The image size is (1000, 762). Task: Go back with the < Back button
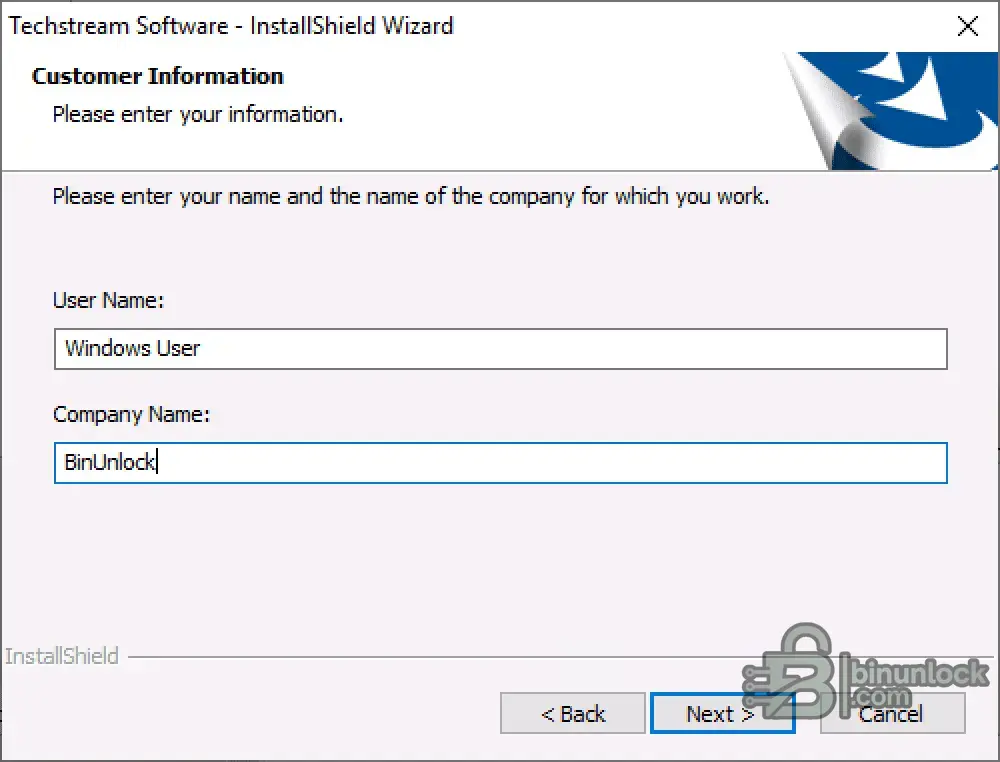coord(573,713)
